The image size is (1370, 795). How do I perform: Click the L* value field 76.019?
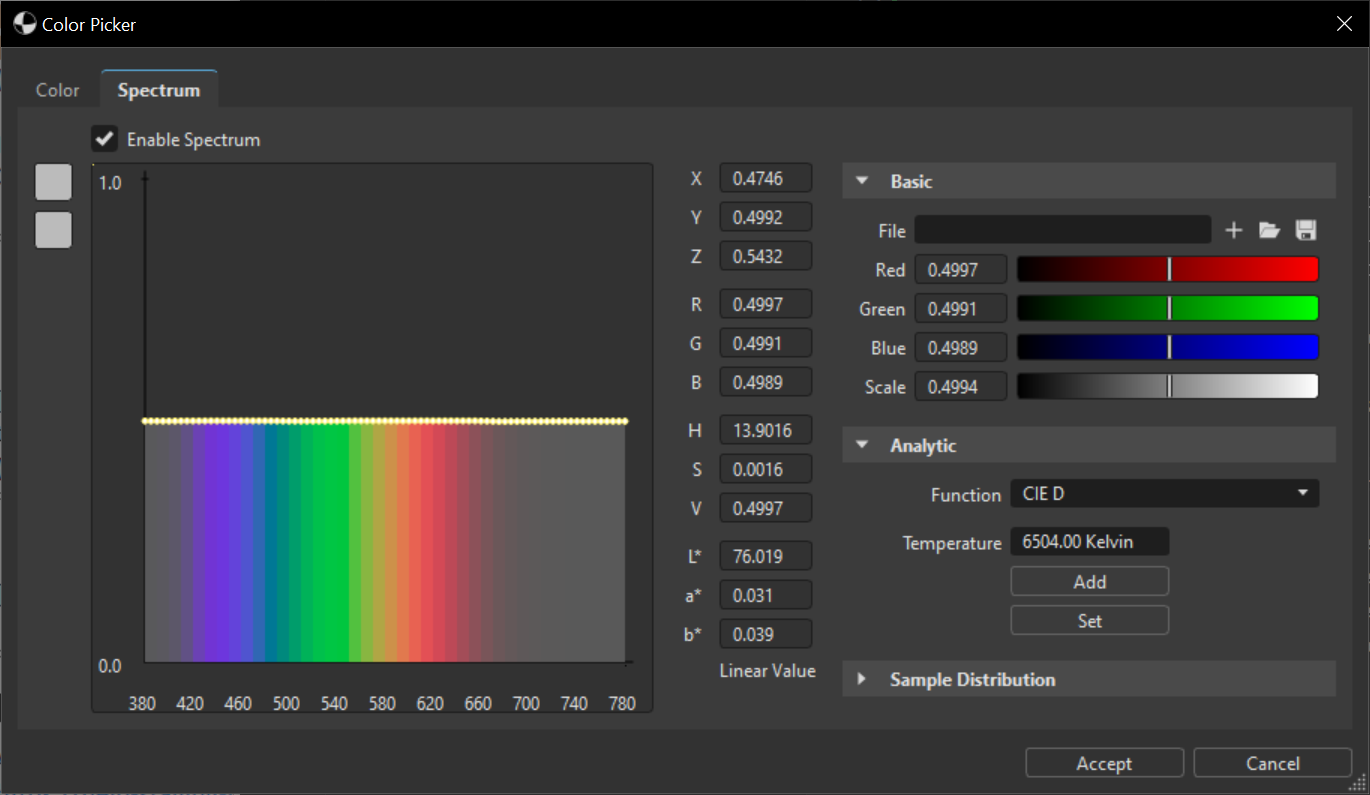pos(766,556)
